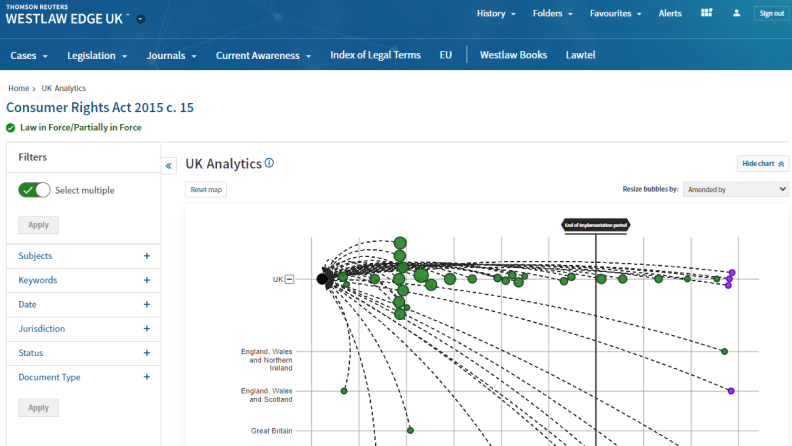Click the plus icon next to Keywords
This screenshot has width=792, height=446.
click(x=147, y=280)
